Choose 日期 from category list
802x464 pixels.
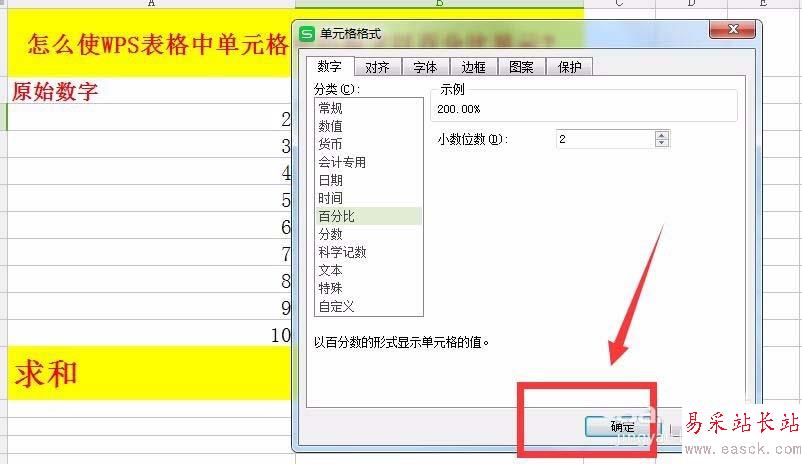tap(368, 180)
